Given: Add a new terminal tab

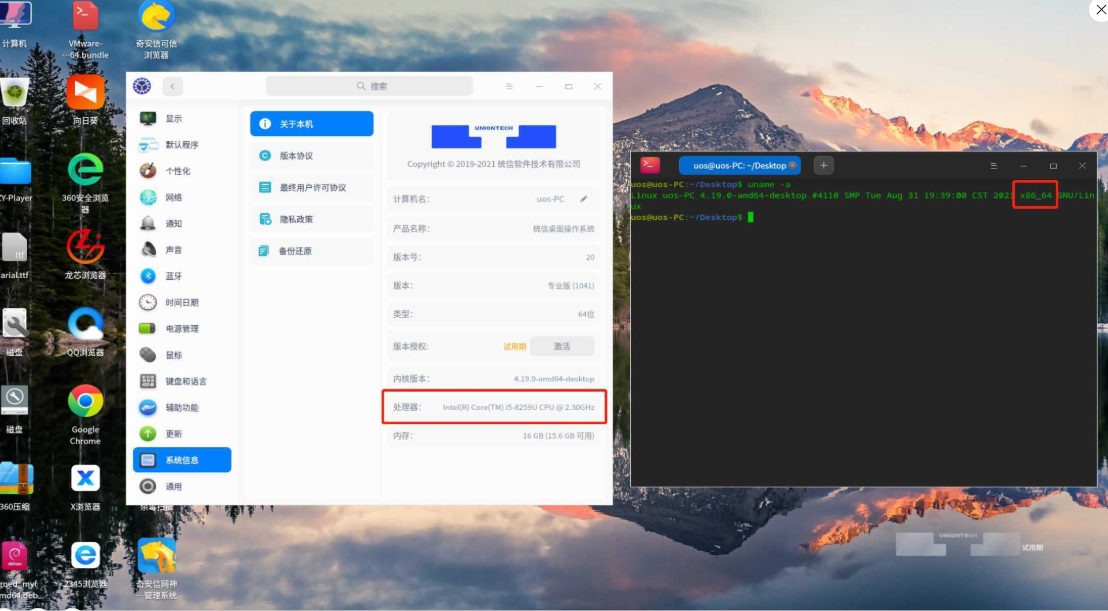Looking at the screenshot, I should (x=823, y=165).
